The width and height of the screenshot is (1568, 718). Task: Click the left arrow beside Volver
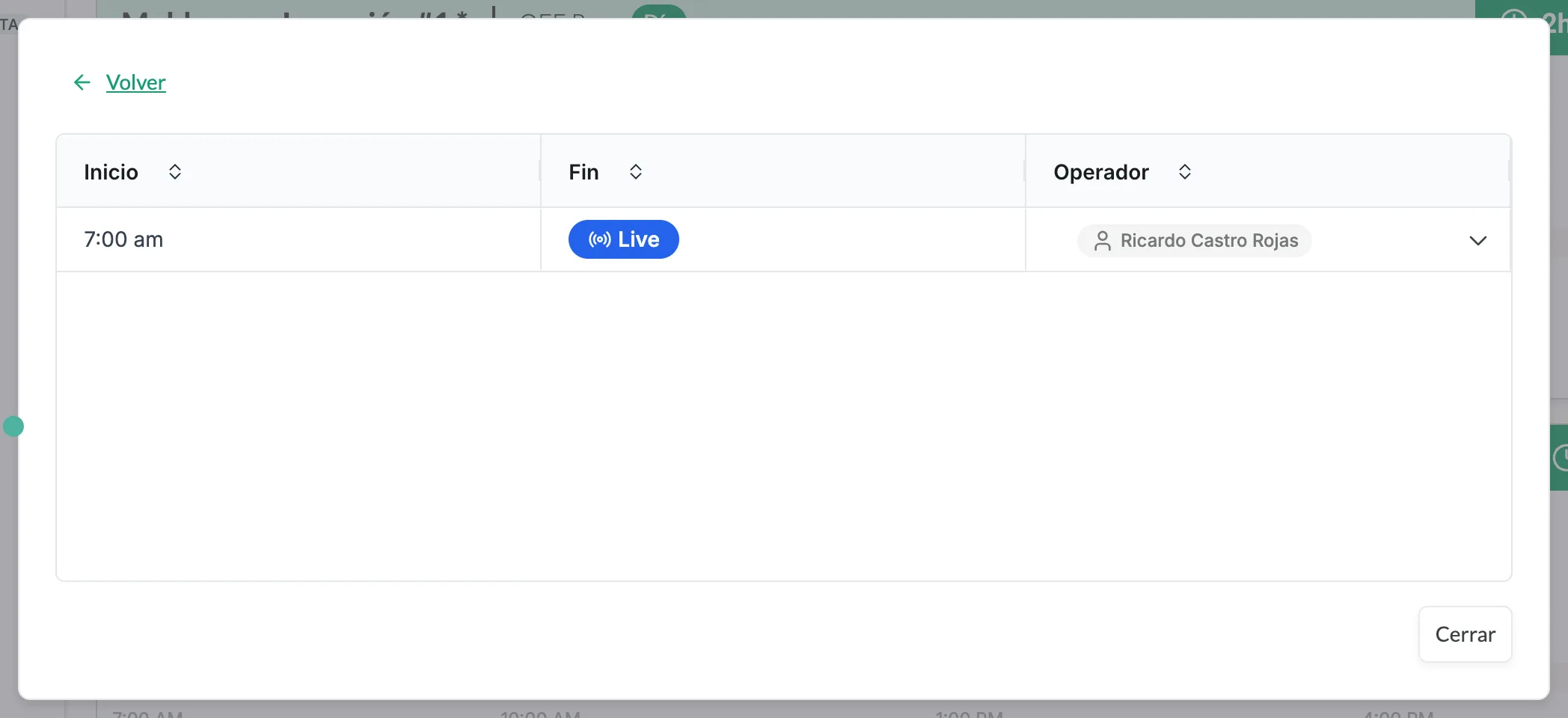pos(82,82)
